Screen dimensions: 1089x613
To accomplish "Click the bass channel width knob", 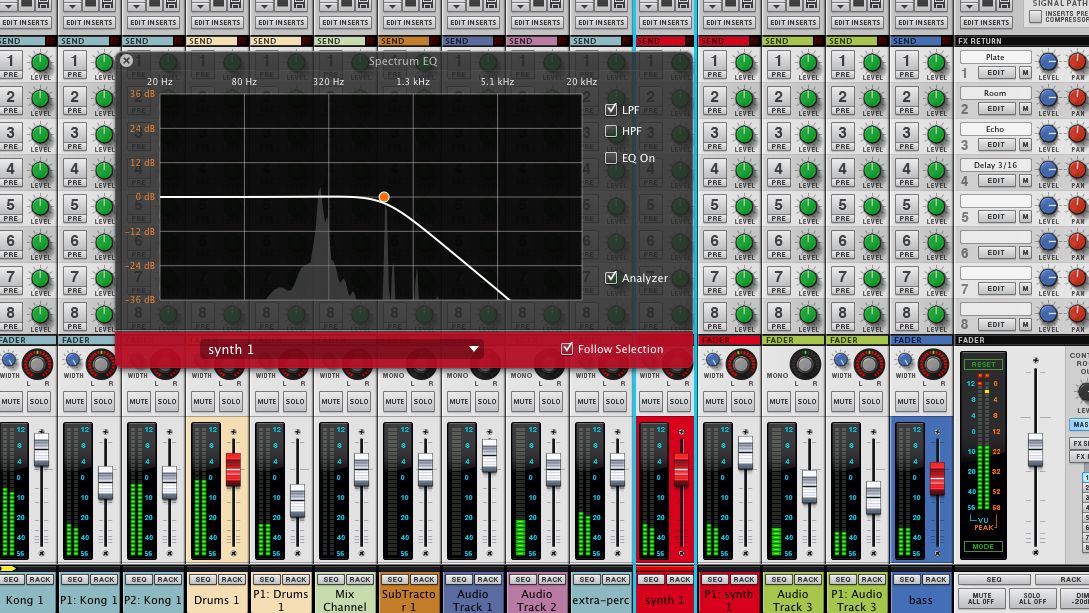I will [905, 360].
